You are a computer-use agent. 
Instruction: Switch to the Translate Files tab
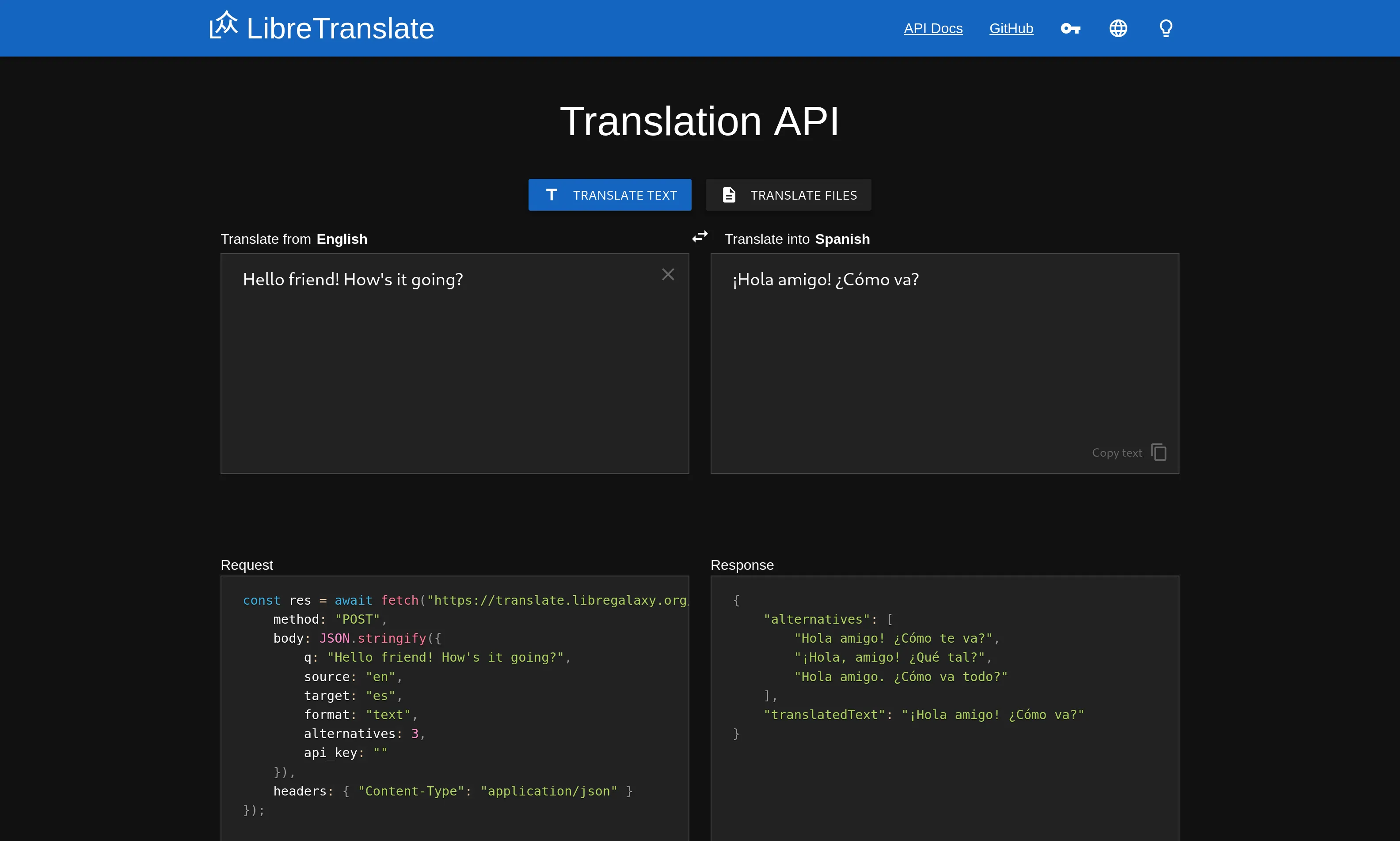(788, 195)
